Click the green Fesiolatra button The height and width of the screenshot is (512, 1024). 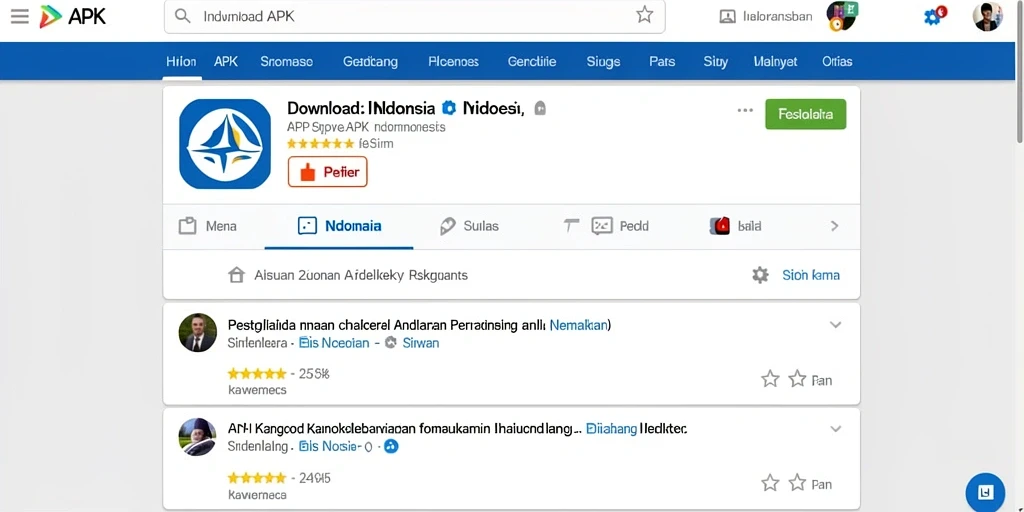(x=805, y=114)
